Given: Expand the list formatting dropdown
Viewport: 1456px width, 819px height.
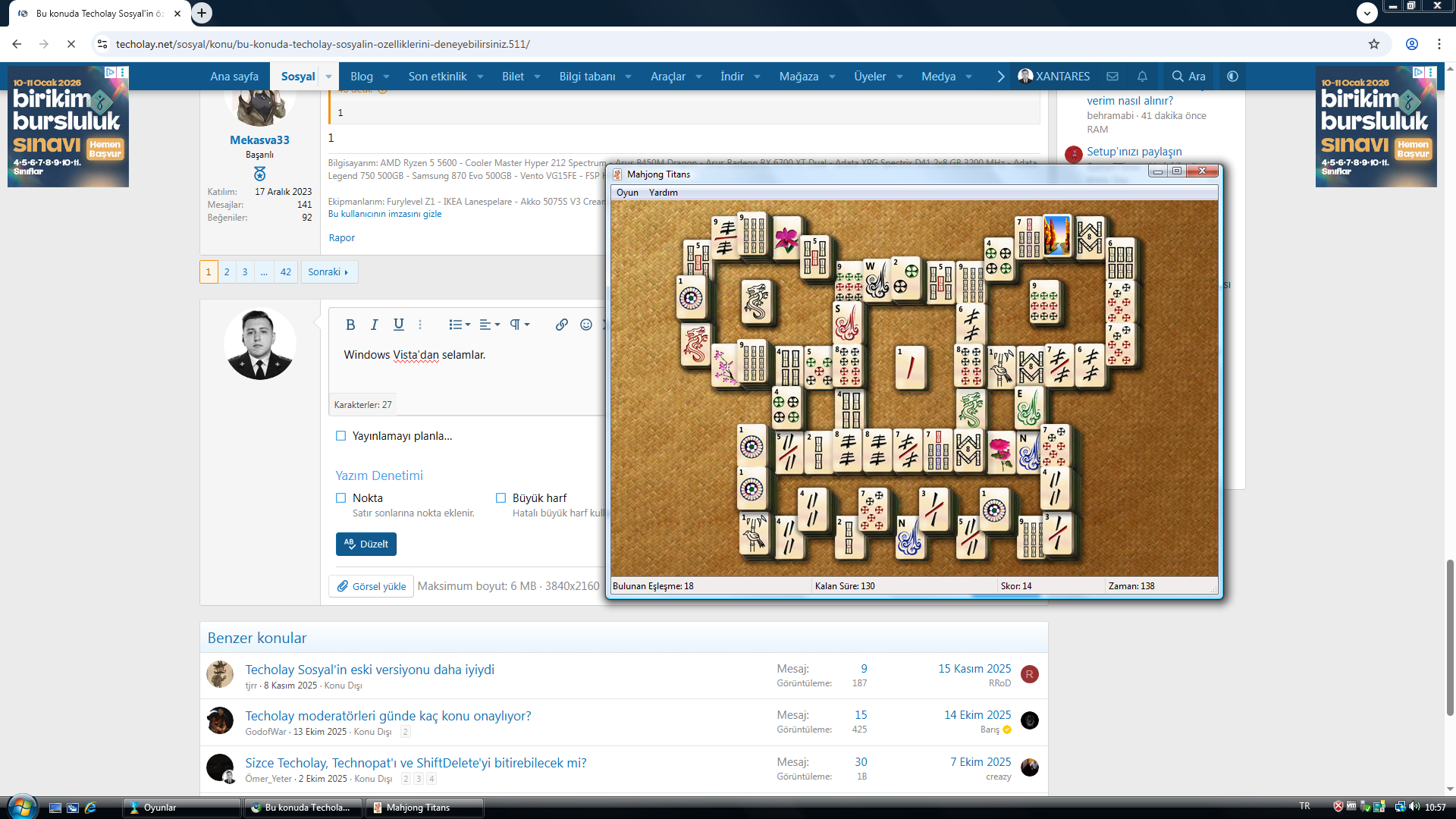Looking at the screenshot, I should [x=460, y=325].
